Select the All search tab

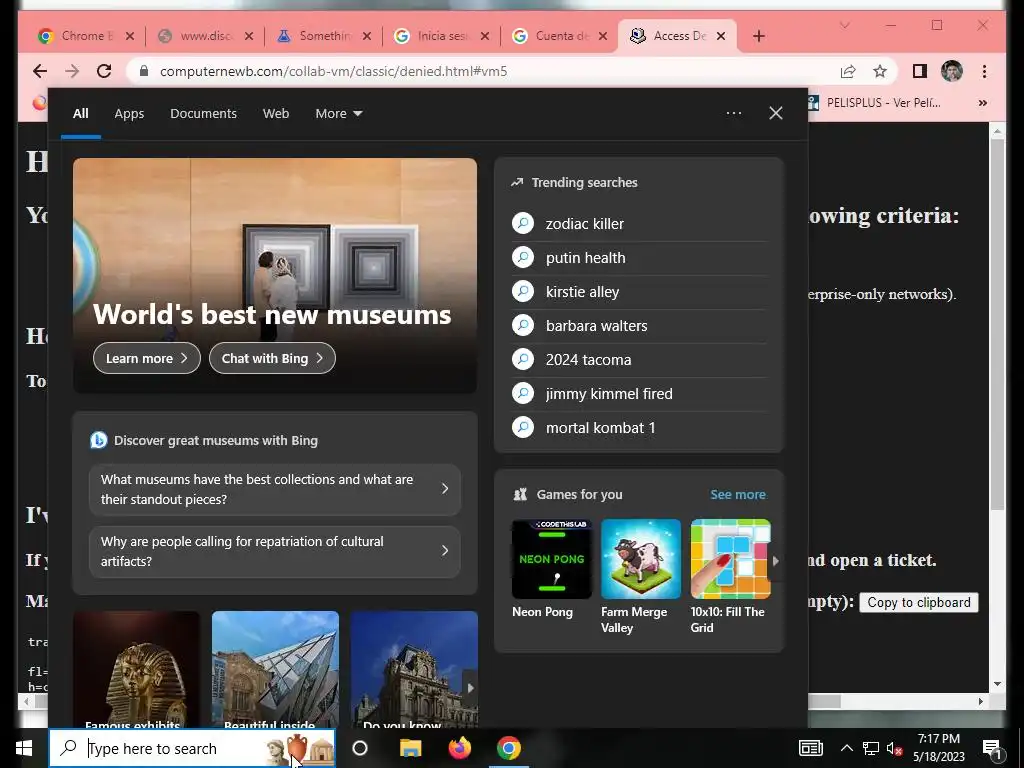(80, 114)
